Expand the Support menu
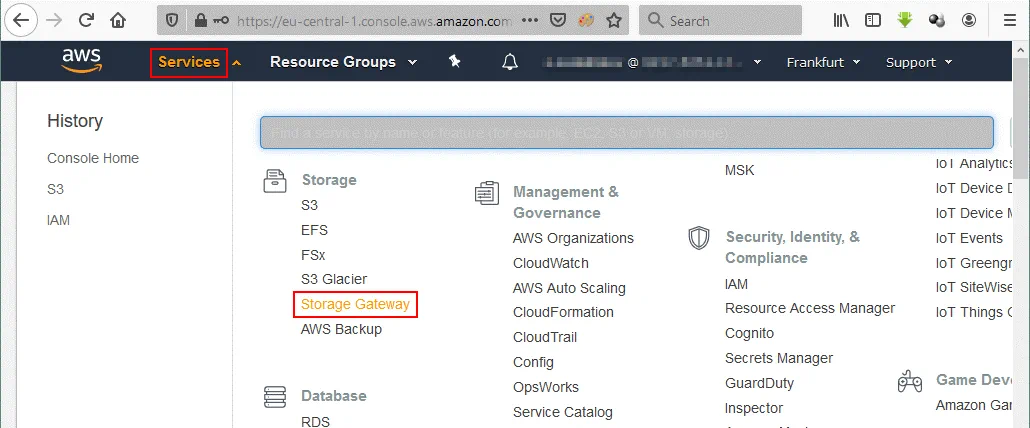Screen dimensions: 1030x428 point(919,62)
